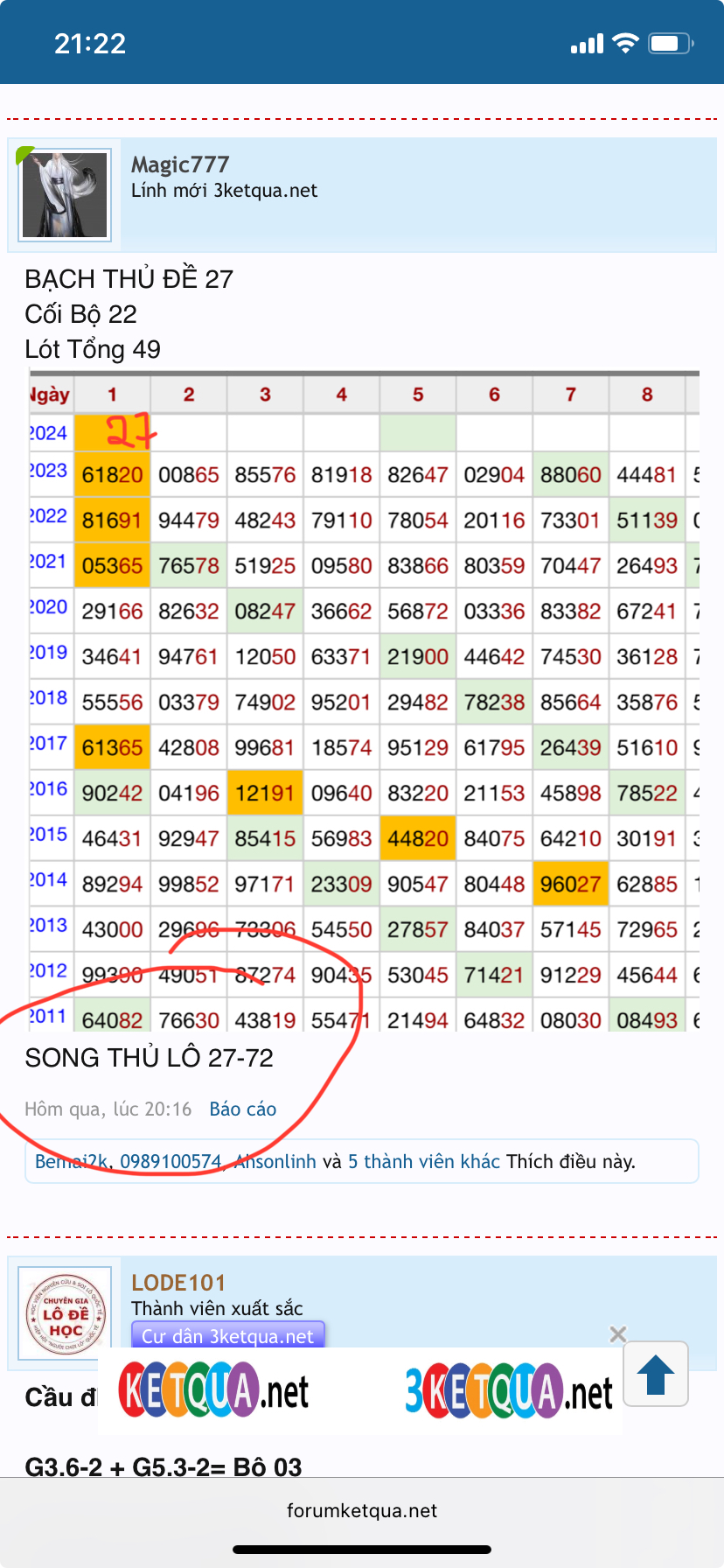Open the 3KETQUA.net banner logo
Screen dimensions: 724x1568
(508, 1391)
